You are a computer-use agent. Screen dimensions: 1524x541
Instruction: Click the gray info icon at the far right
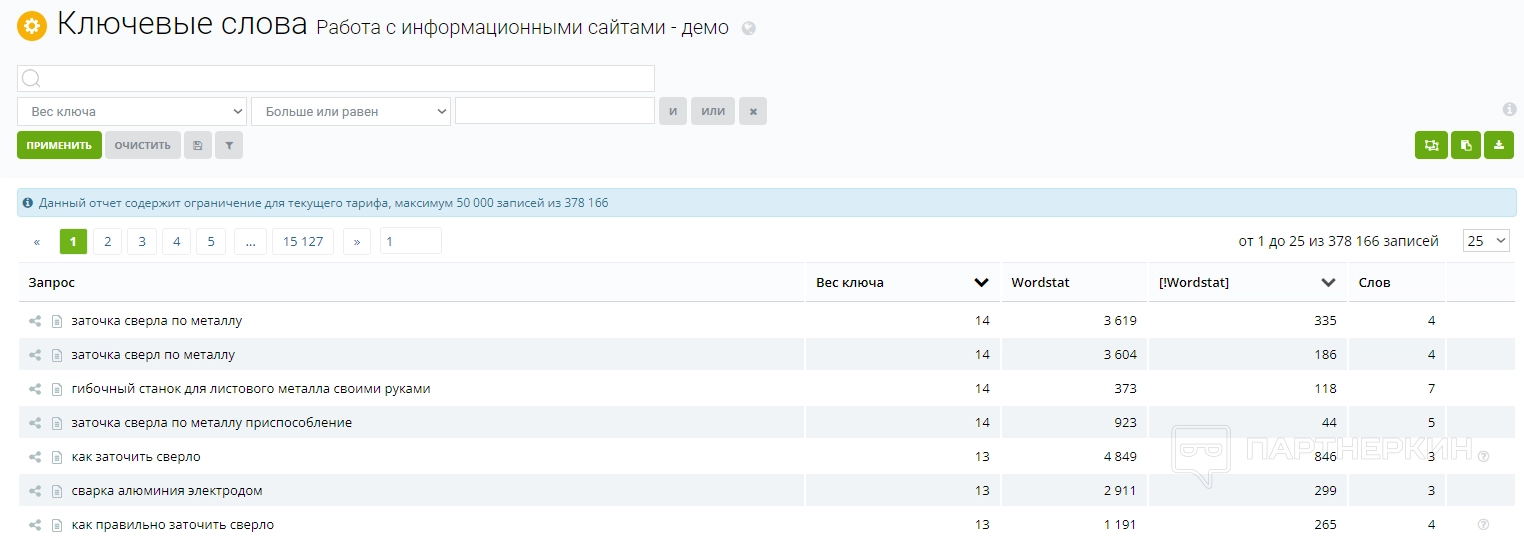pos(1509,109)
